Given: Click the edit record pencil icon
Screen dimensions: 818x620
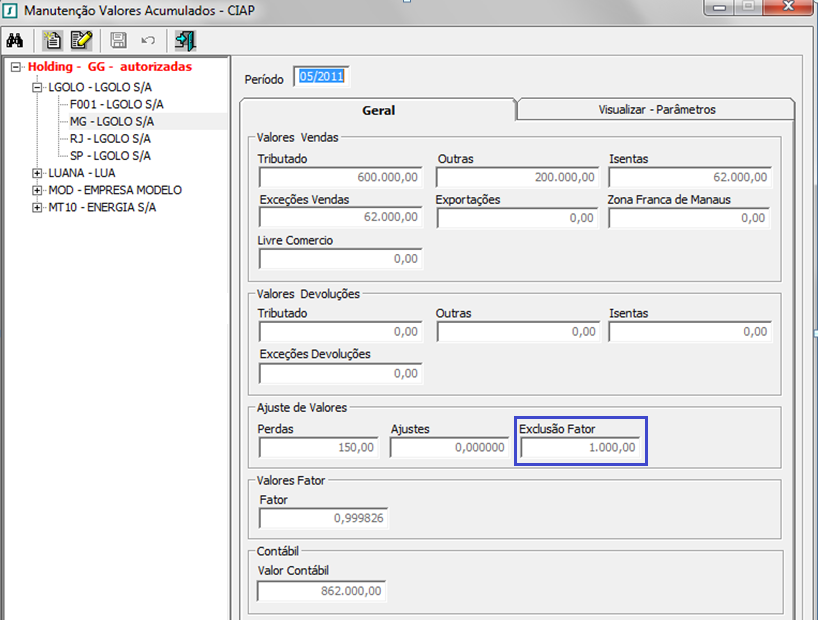Looking at the screenshot, I should coord(81,41).
